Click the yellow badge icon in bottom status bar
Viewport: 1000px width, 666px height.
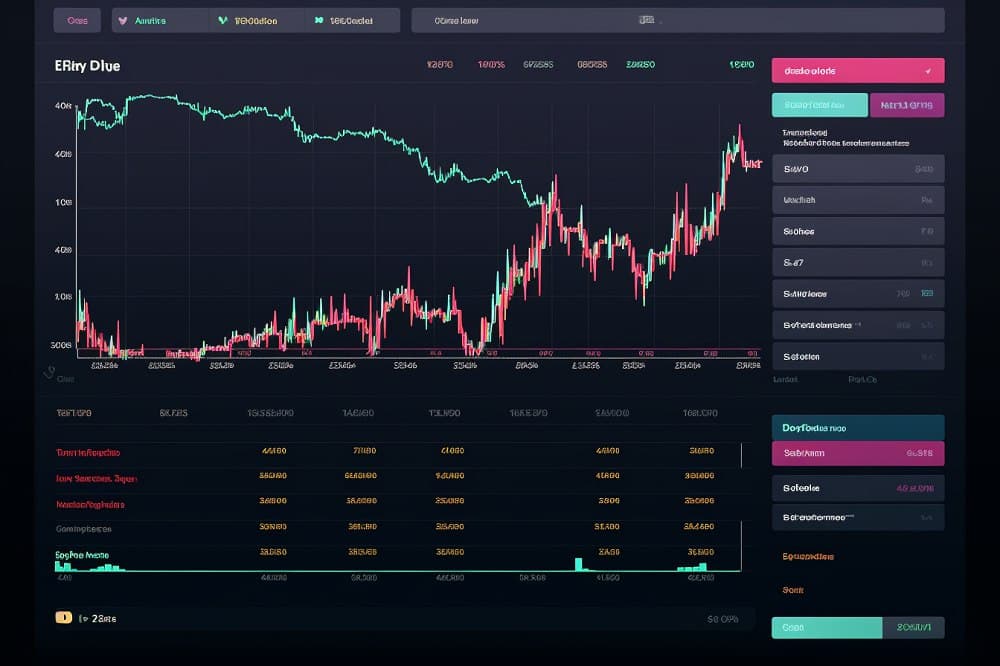64,618
